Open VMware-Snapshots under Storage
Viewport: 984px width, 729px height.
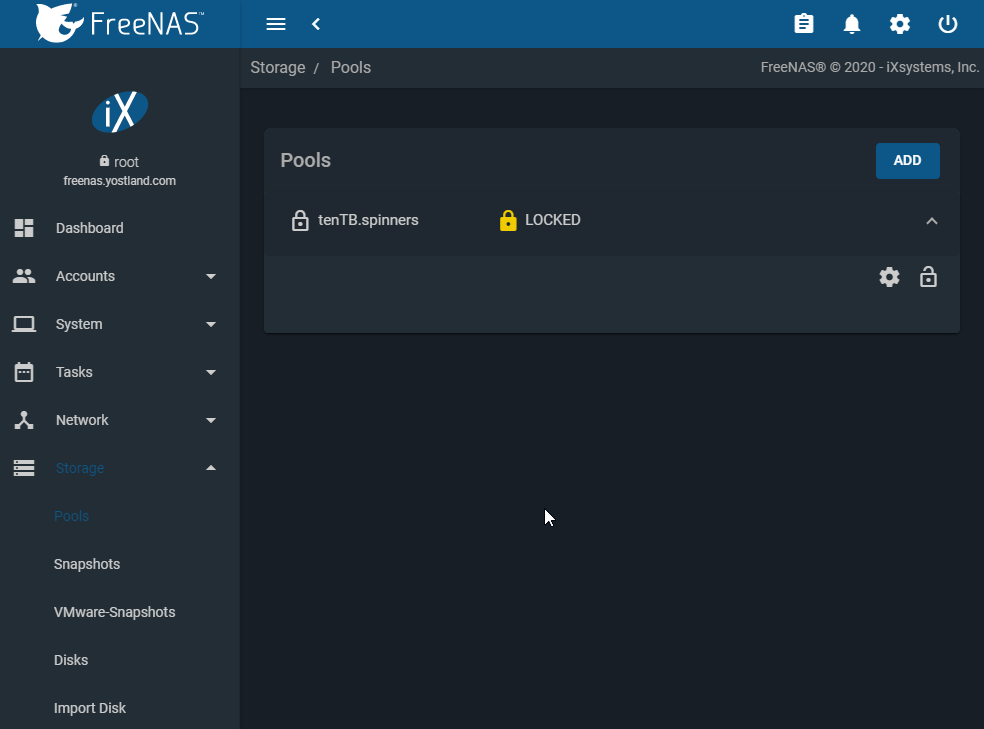[114, 612]
